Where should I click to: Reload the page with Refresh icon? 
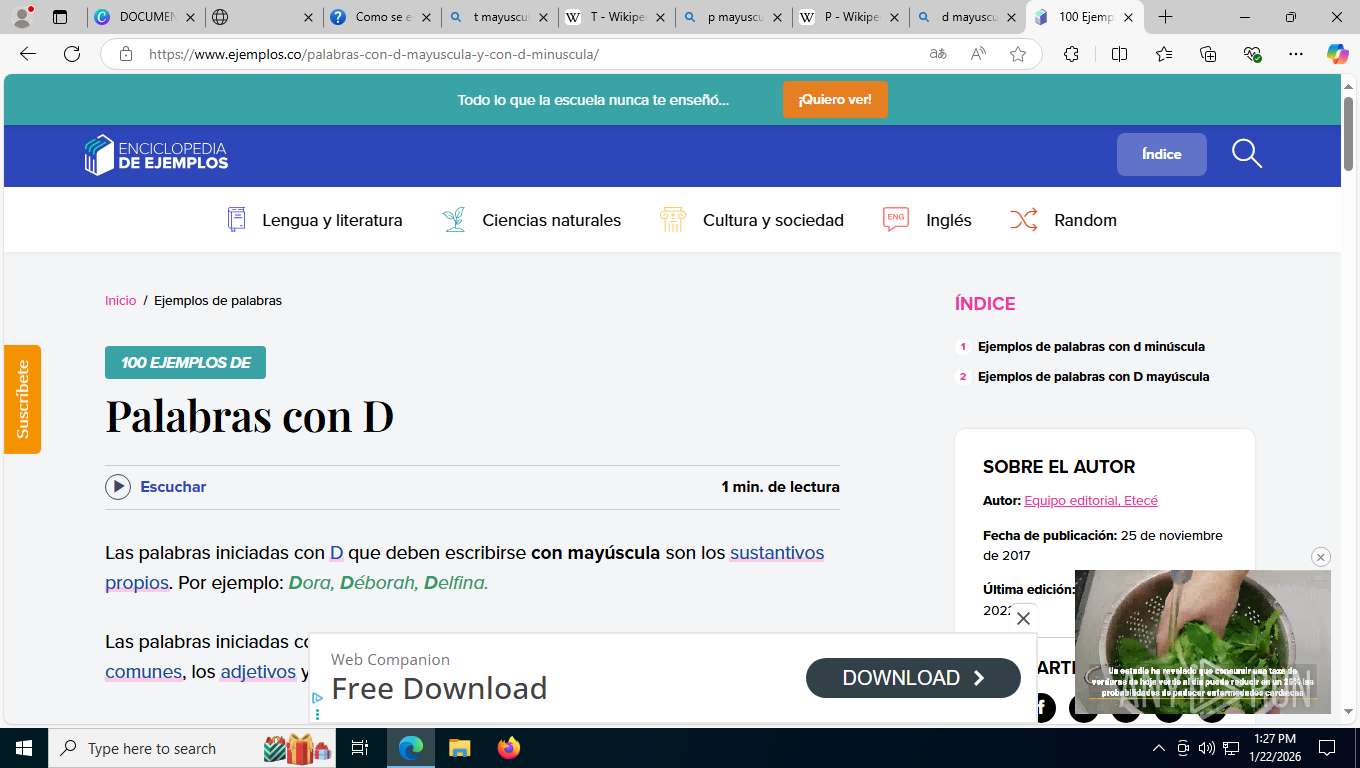click(x=72, y=54)
